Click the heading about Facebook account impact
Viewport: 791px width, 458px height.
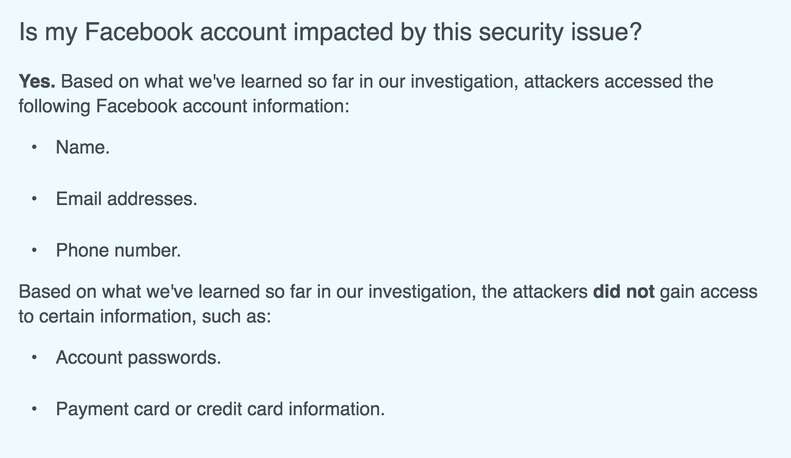(330, 32)
